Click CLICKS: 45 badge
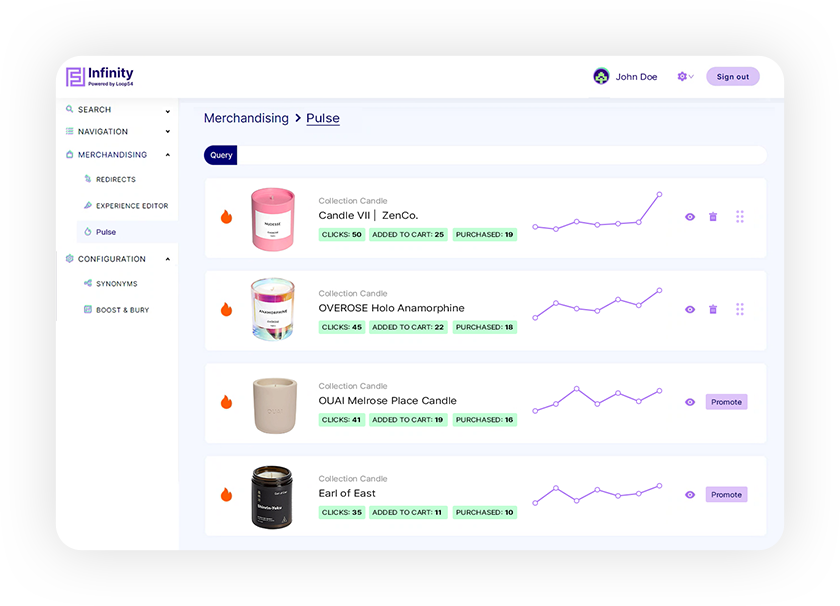The width and height of the screenshot is (840, 606). [342, 327]
